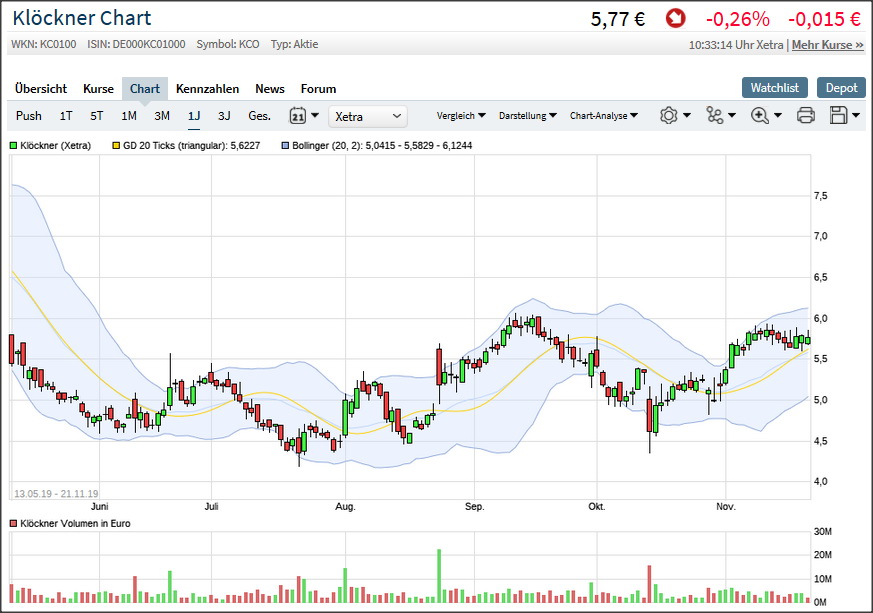Image resolution: width=873 pixels, height=613 pixels.
Task: Click the Aug. month axis label
Action: pos(345,507)
